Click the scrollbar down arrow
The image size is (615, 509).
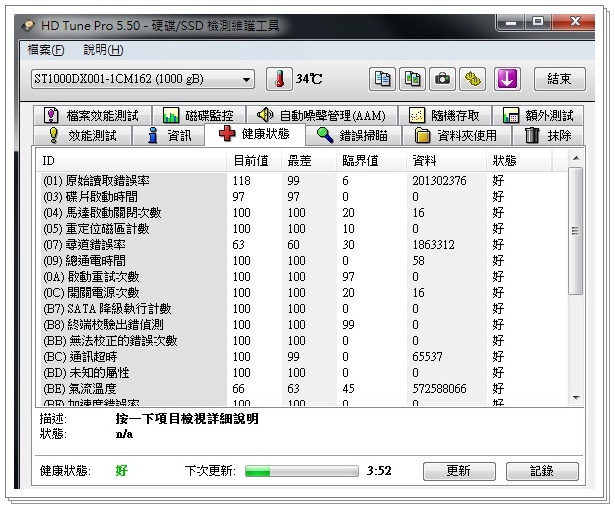(x=576, y=398)
